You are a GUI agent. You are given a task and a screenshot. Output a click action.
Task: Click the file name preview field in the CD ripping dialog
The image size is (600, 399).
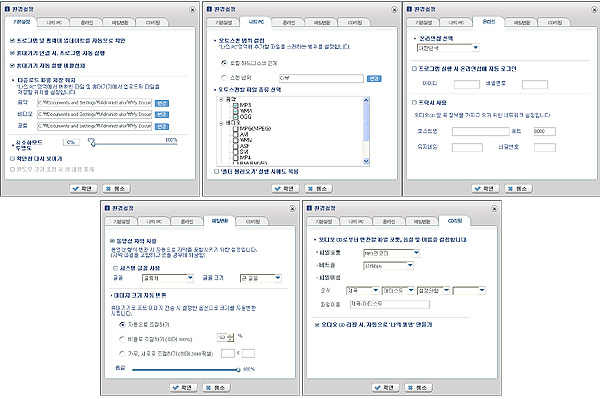390,304
